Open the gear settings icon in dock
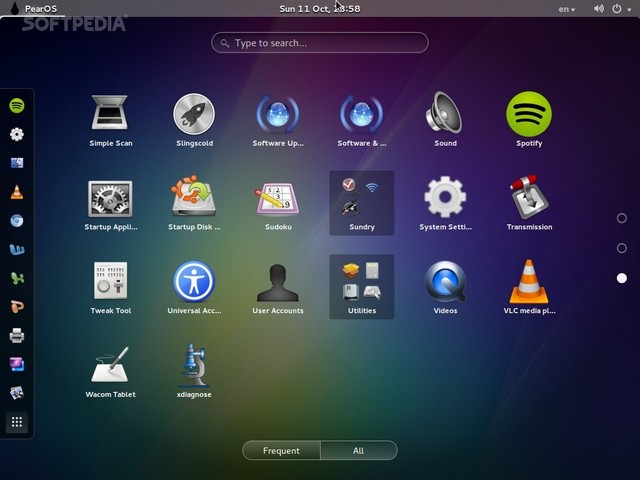The width and height of the screenshot is (640, 480). coord(17,134)
